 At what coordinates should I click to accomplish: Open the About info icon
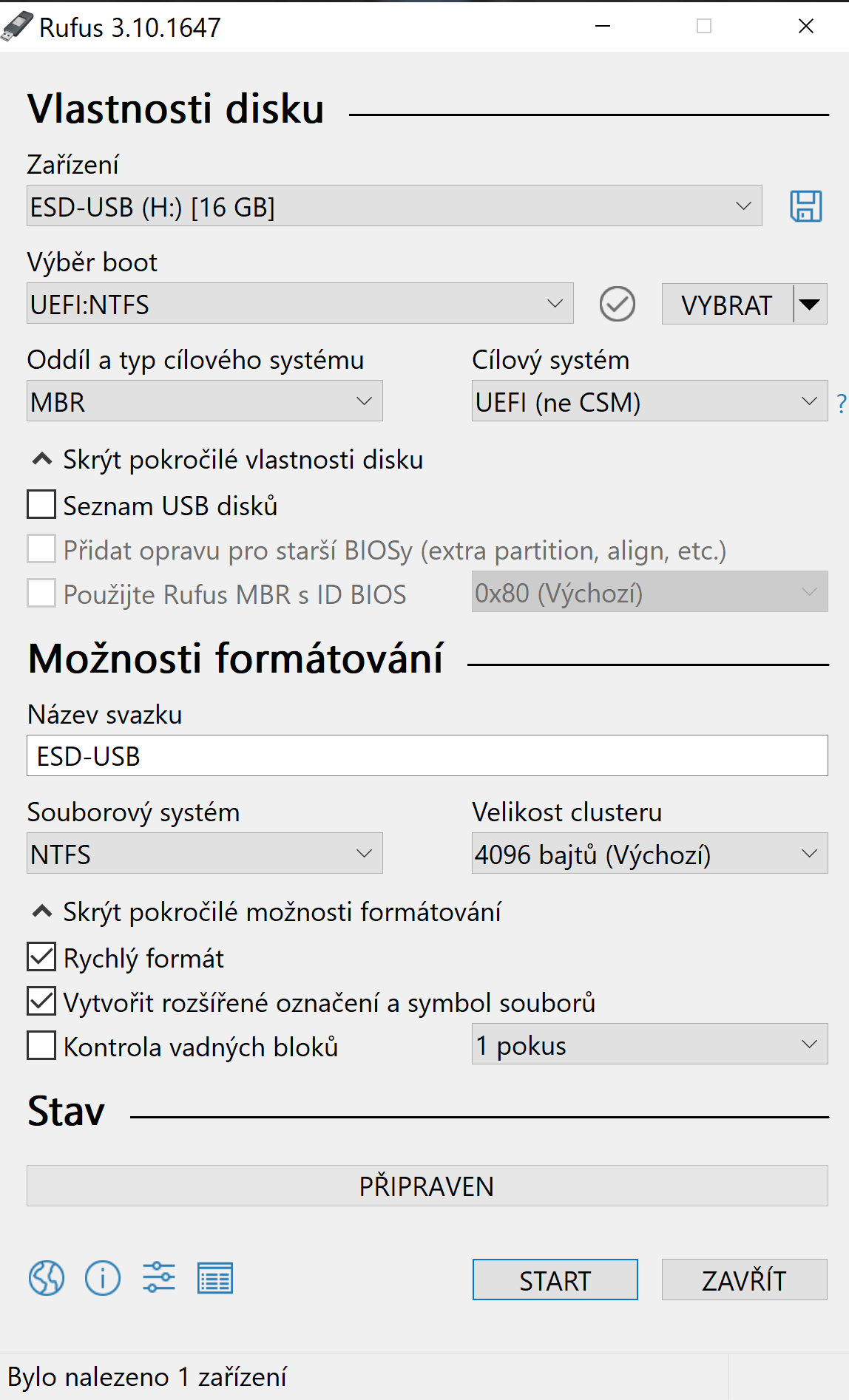click(x=103, y=1278)
